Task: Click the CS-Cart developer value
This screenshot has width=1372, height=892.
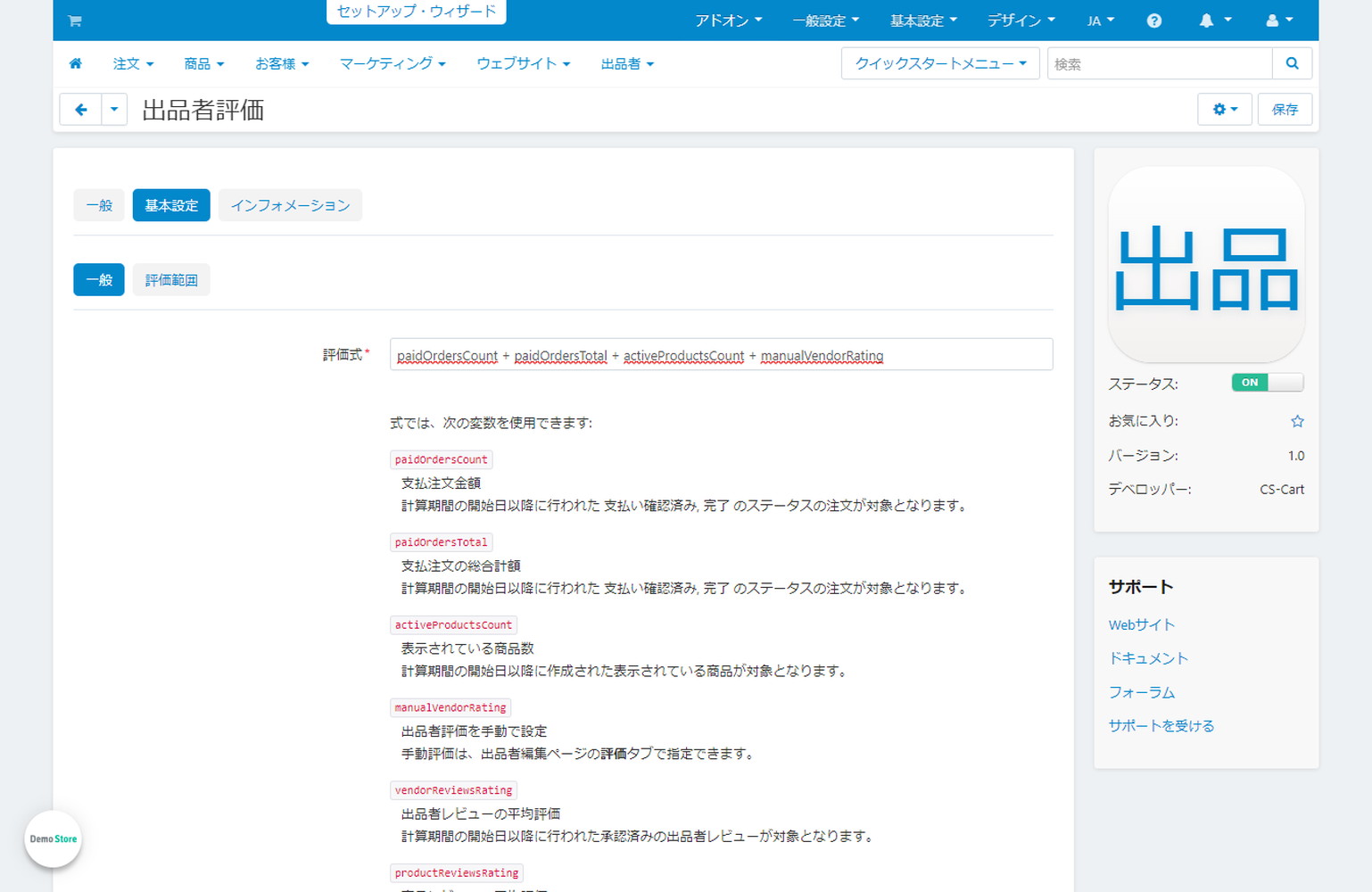Action: (x=1282, y=490)
